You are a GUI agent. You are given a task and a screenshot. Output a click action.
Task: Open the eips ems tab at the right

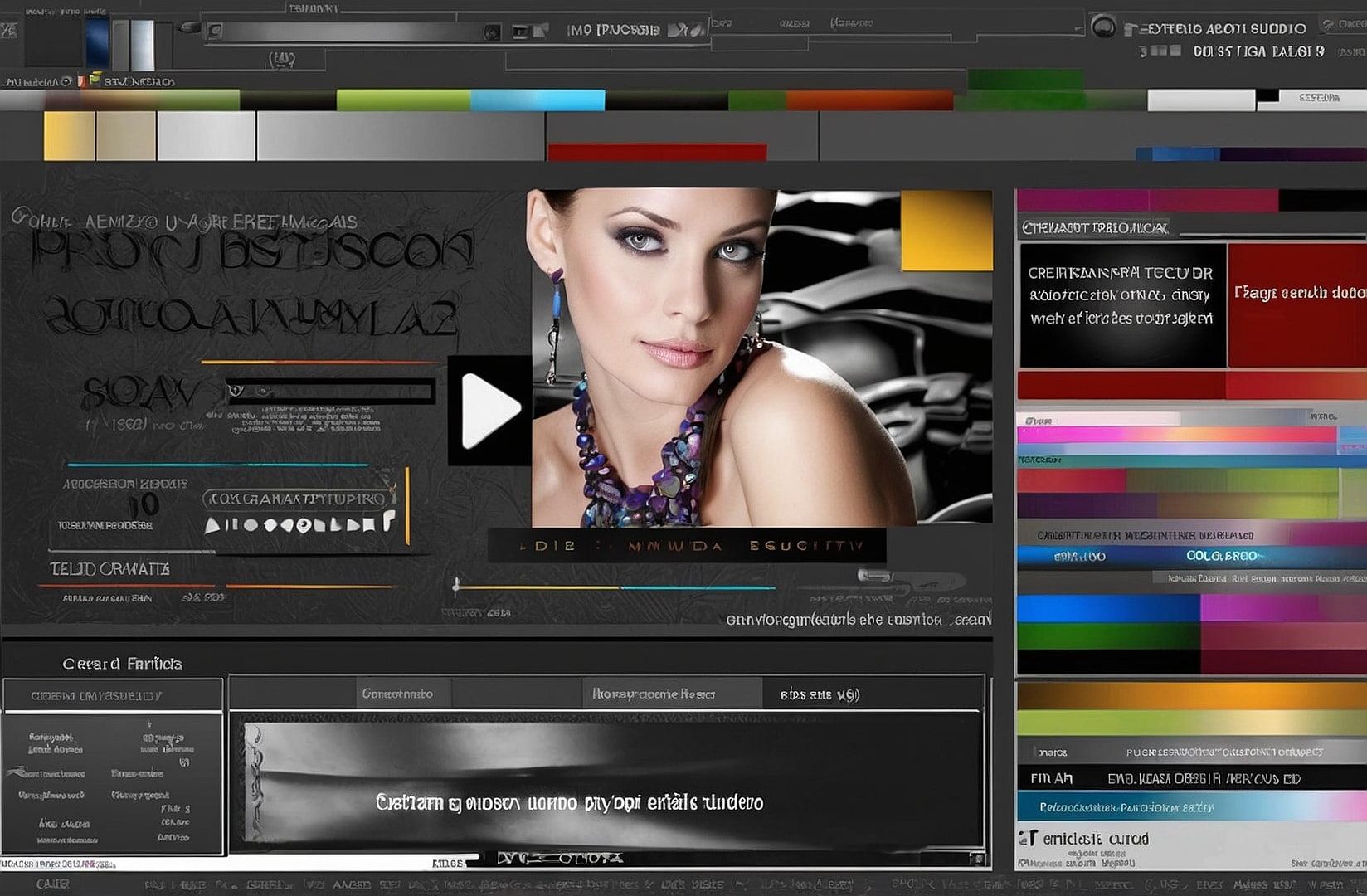[820, 694]
